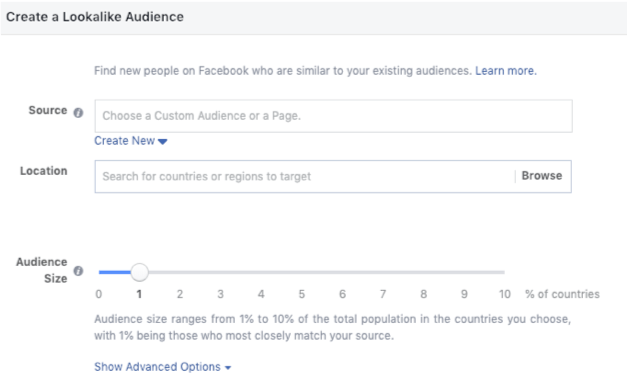Open the Learn more link

(506, 71)
